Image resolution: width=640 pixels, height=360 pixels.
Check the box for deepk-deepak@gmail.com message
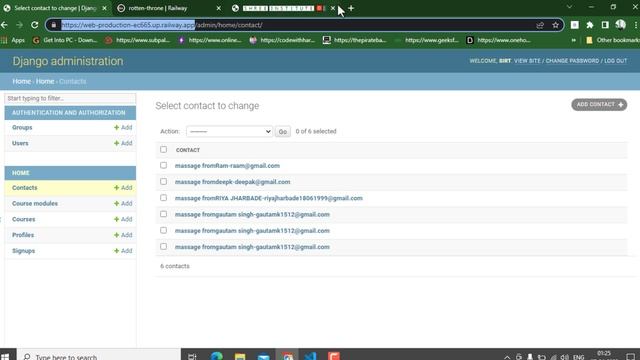click(163, 181)
